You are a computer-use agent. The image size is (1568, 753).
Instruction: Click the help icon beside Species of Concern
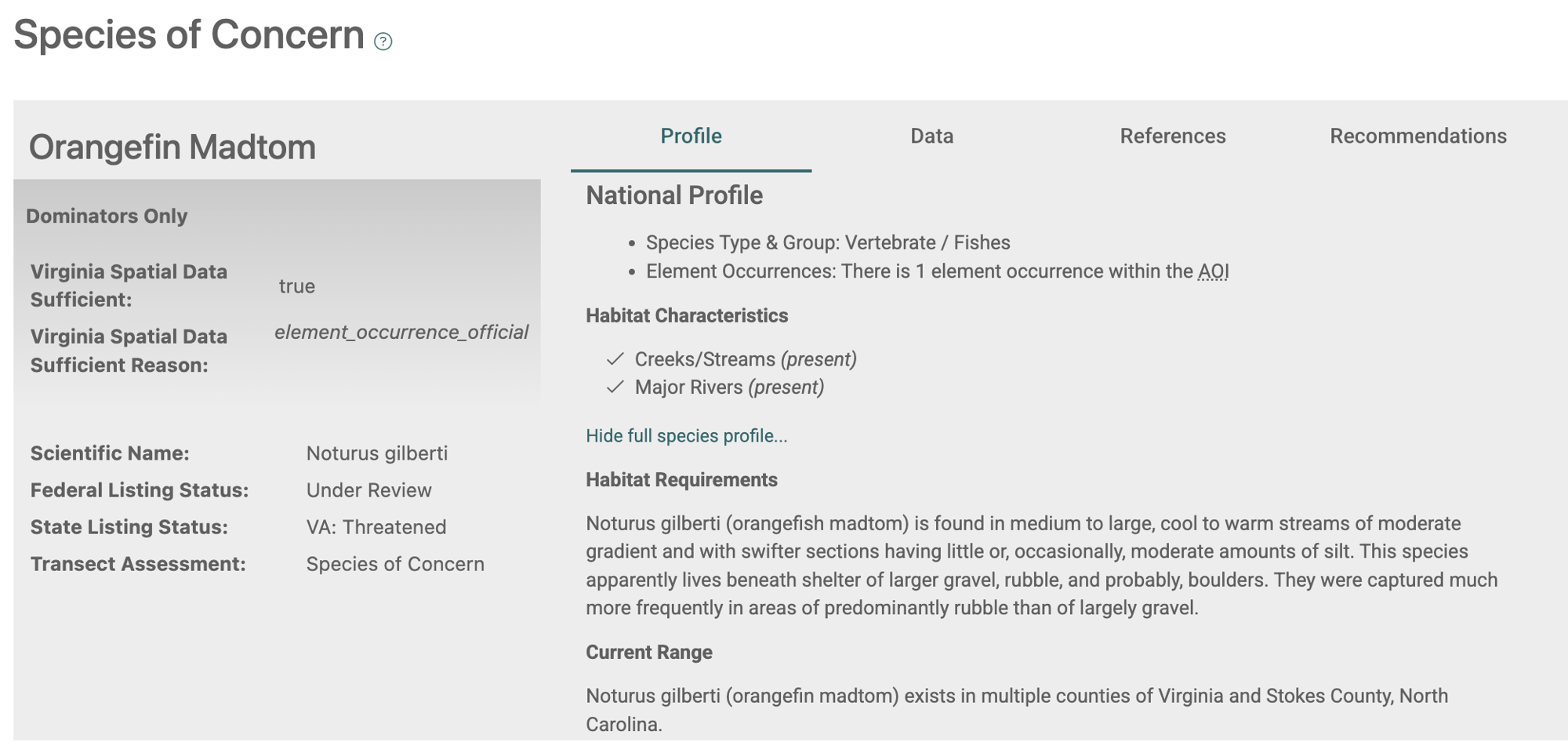[x=383, y=42]
